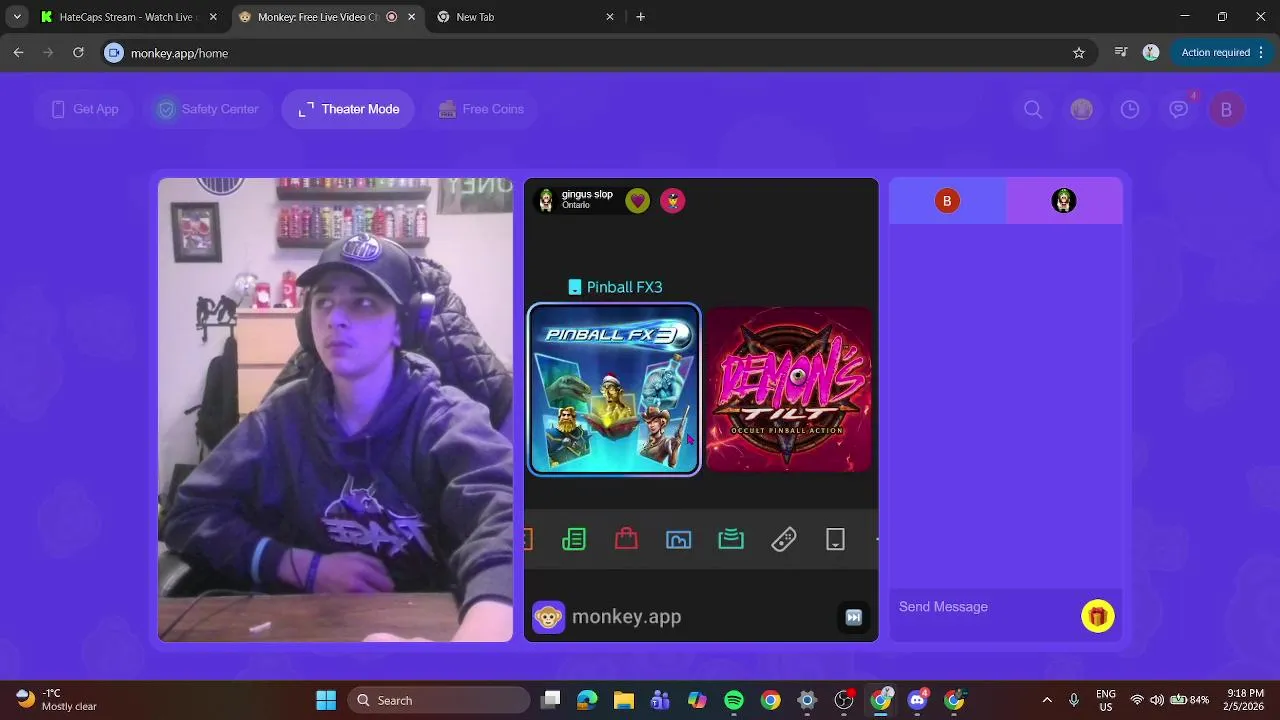
Task: Click the monkey.app/home address bar
Action: click(x=600, y=53)
